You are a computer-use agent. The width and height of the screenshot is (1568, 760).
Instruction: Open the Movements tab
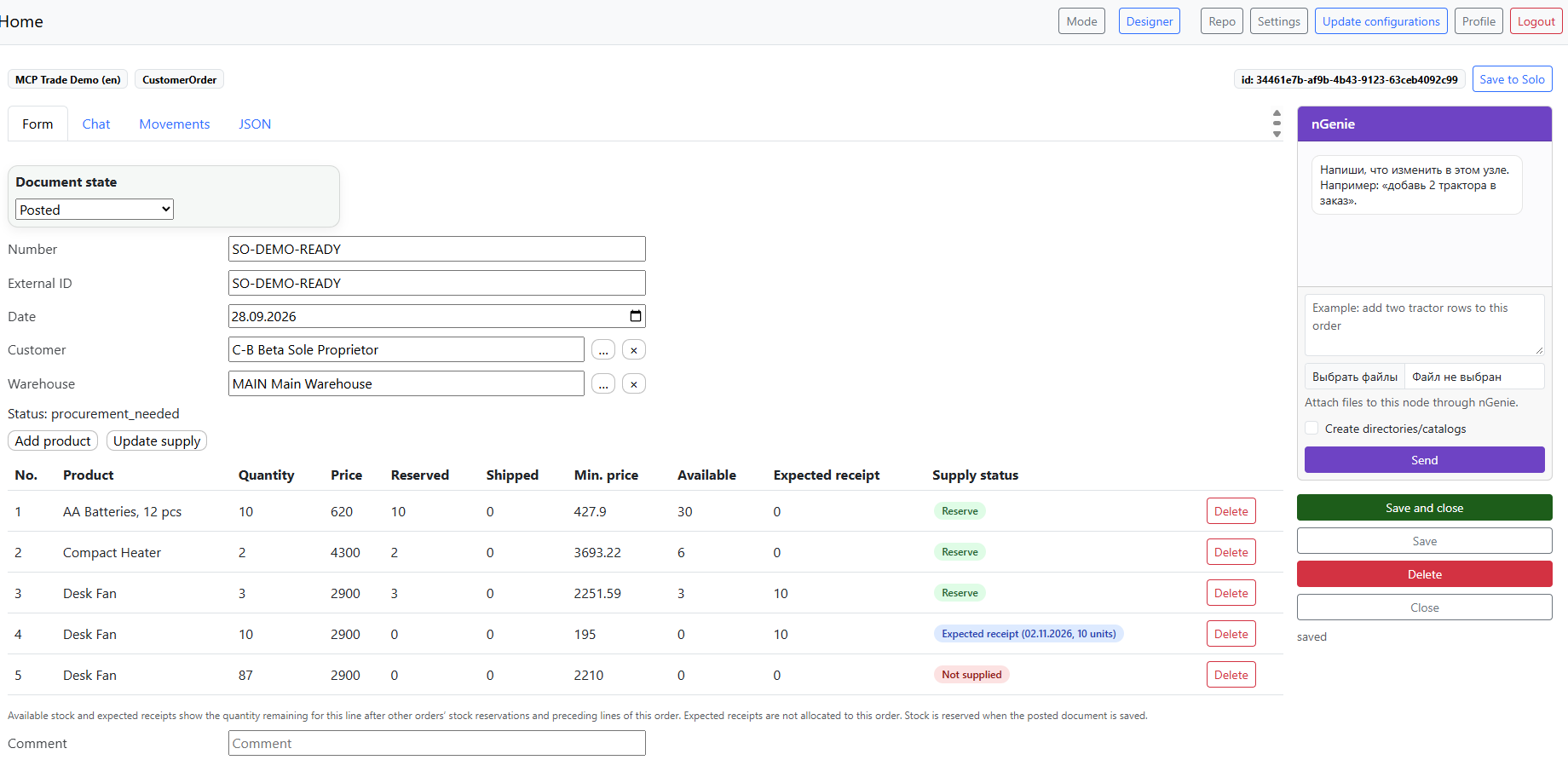click(175, 124)
